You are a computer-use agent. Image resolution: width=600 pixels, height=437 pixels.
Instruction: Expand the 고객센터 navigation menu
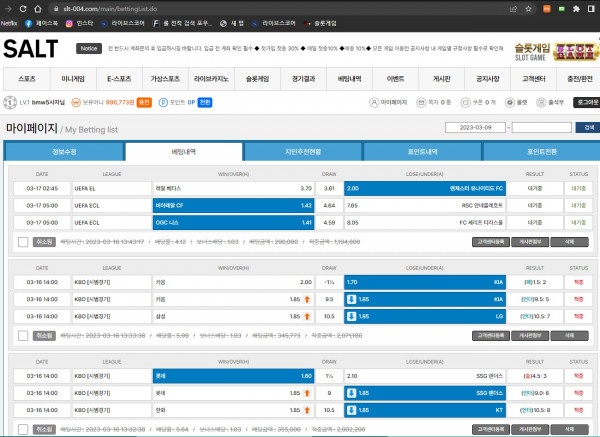pos(531,78)
